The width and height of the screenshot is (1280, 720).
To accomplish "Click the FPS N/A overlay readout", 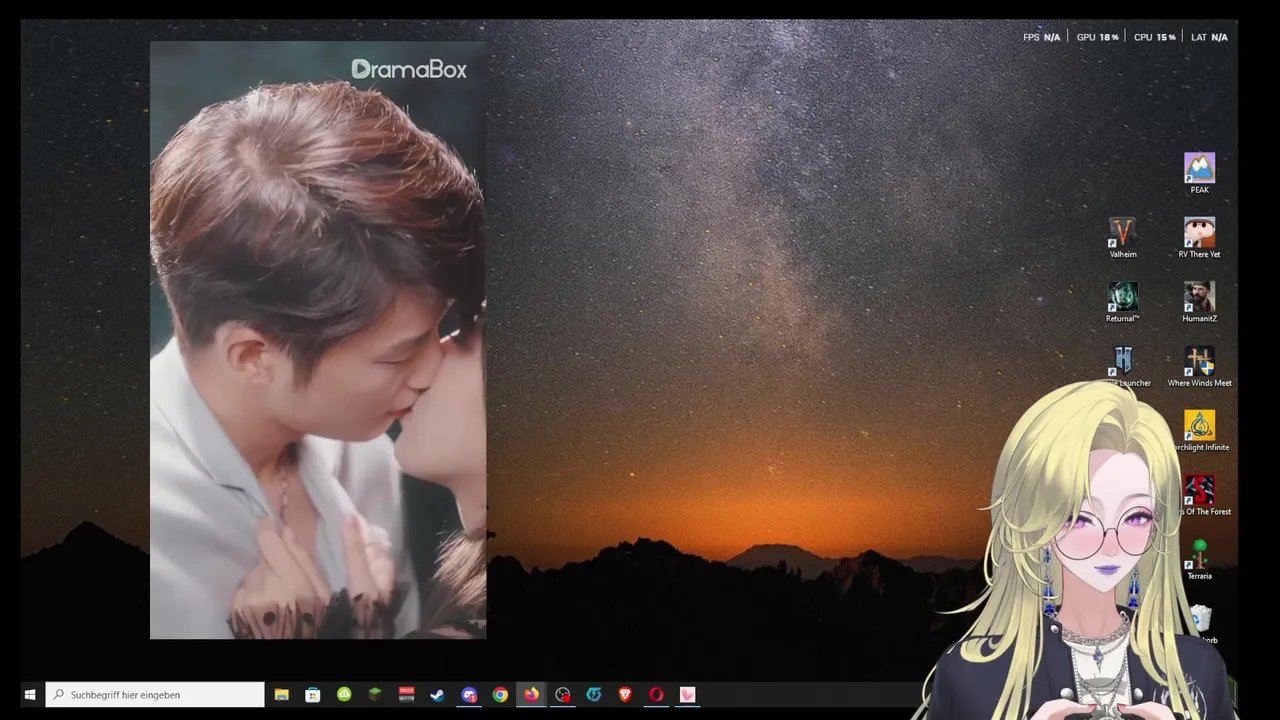I will pyautogui.click(x=1041, y=37).
